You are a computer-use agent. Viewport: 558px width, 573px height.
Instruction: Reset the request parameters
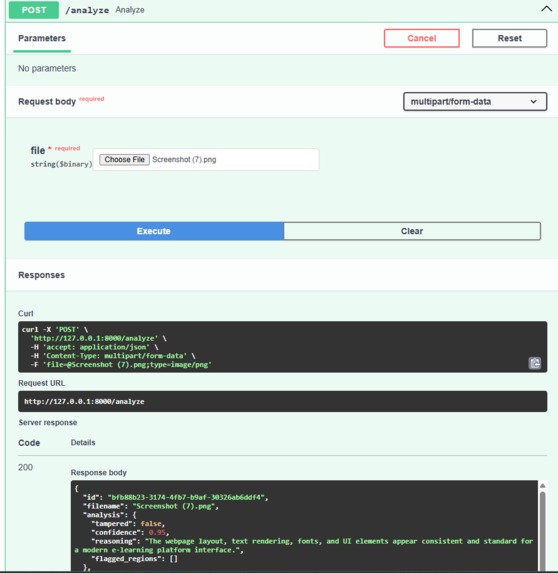509,38
